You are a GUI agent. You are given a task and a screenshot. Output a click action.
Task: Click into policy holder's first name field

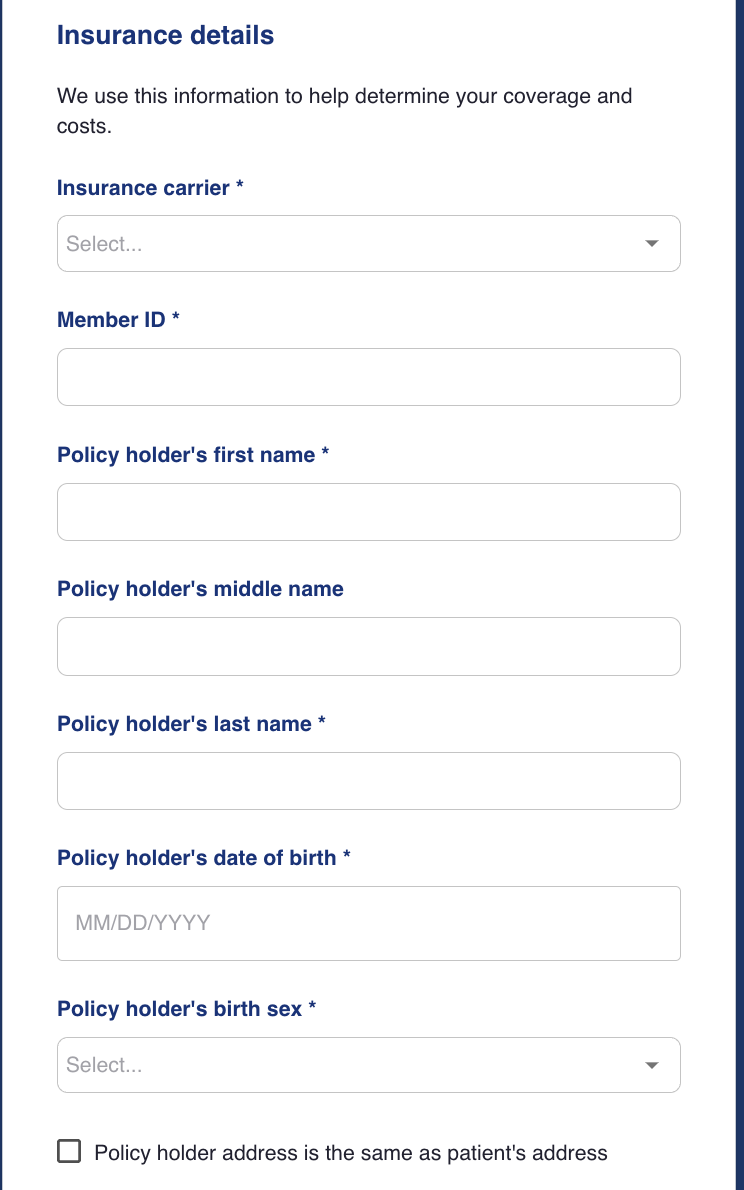[x=368, y=512]
